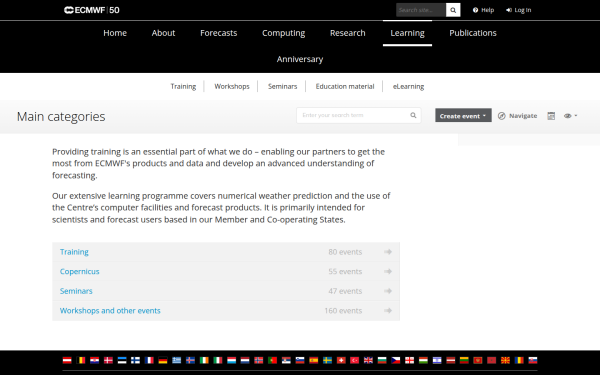The height and width of the screenshot is (375, 600).
Task: Click the Navigate button
Action: (517, 116)
